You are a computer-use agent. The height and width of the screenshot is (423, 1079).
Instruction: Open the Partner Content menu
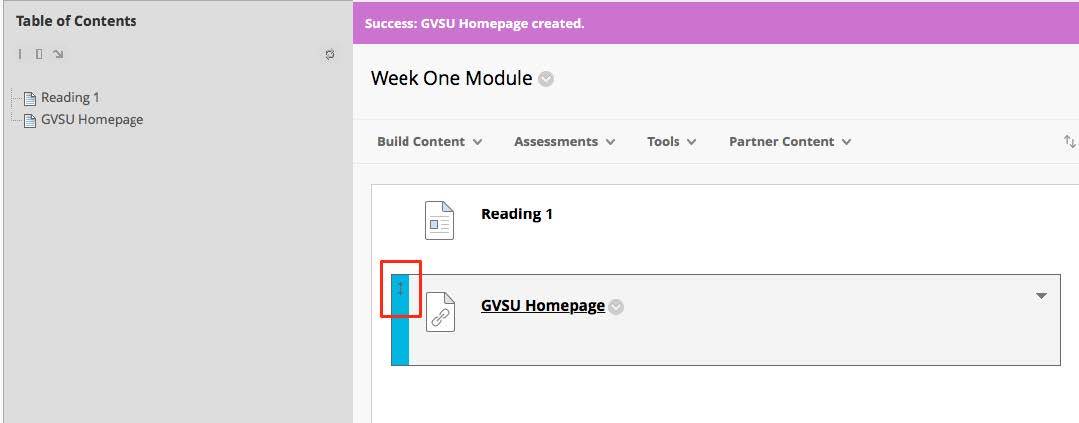coord(789,142)
